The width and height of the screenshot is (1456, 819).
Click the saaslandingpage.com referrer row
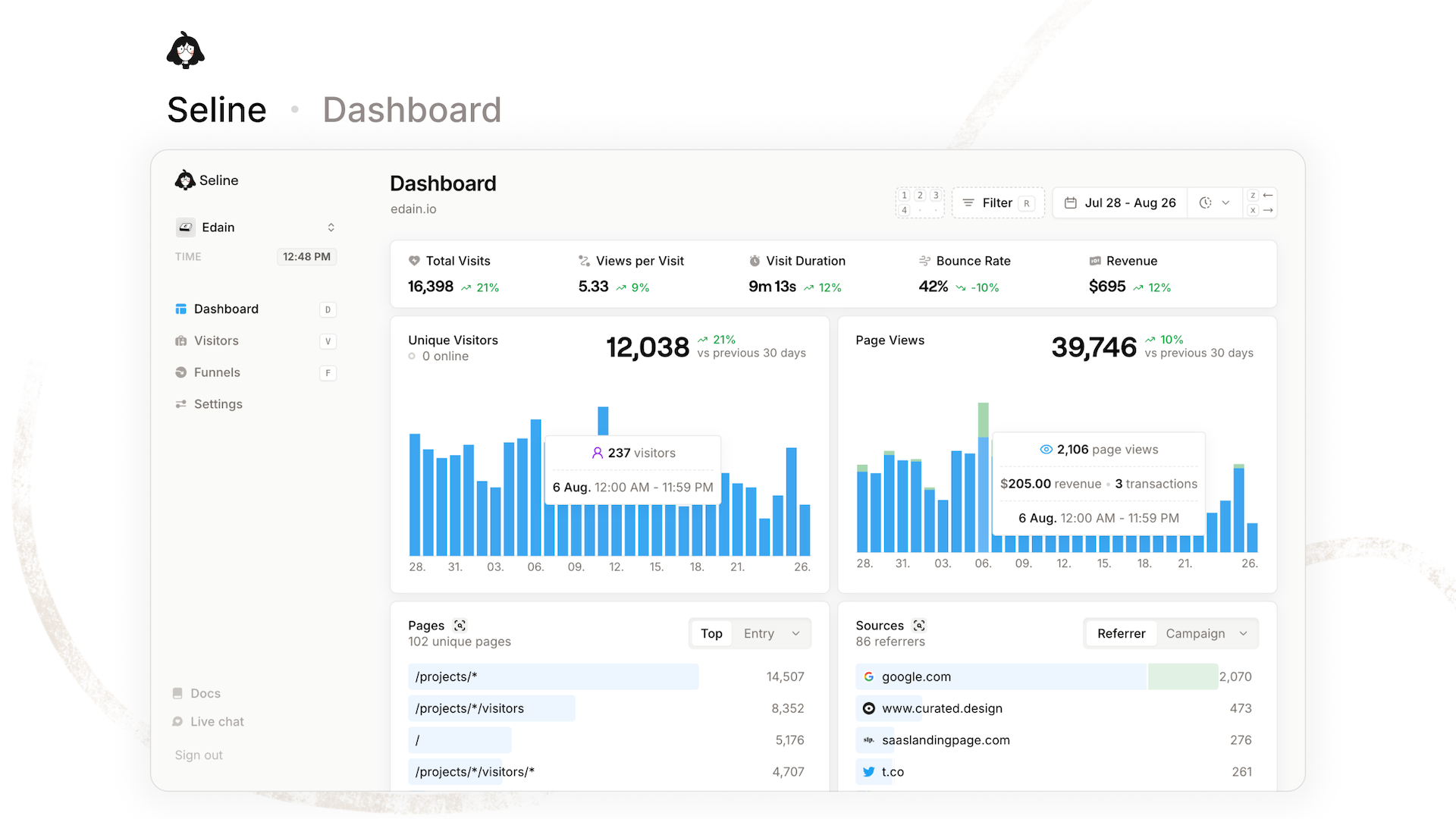point(1056,741)
